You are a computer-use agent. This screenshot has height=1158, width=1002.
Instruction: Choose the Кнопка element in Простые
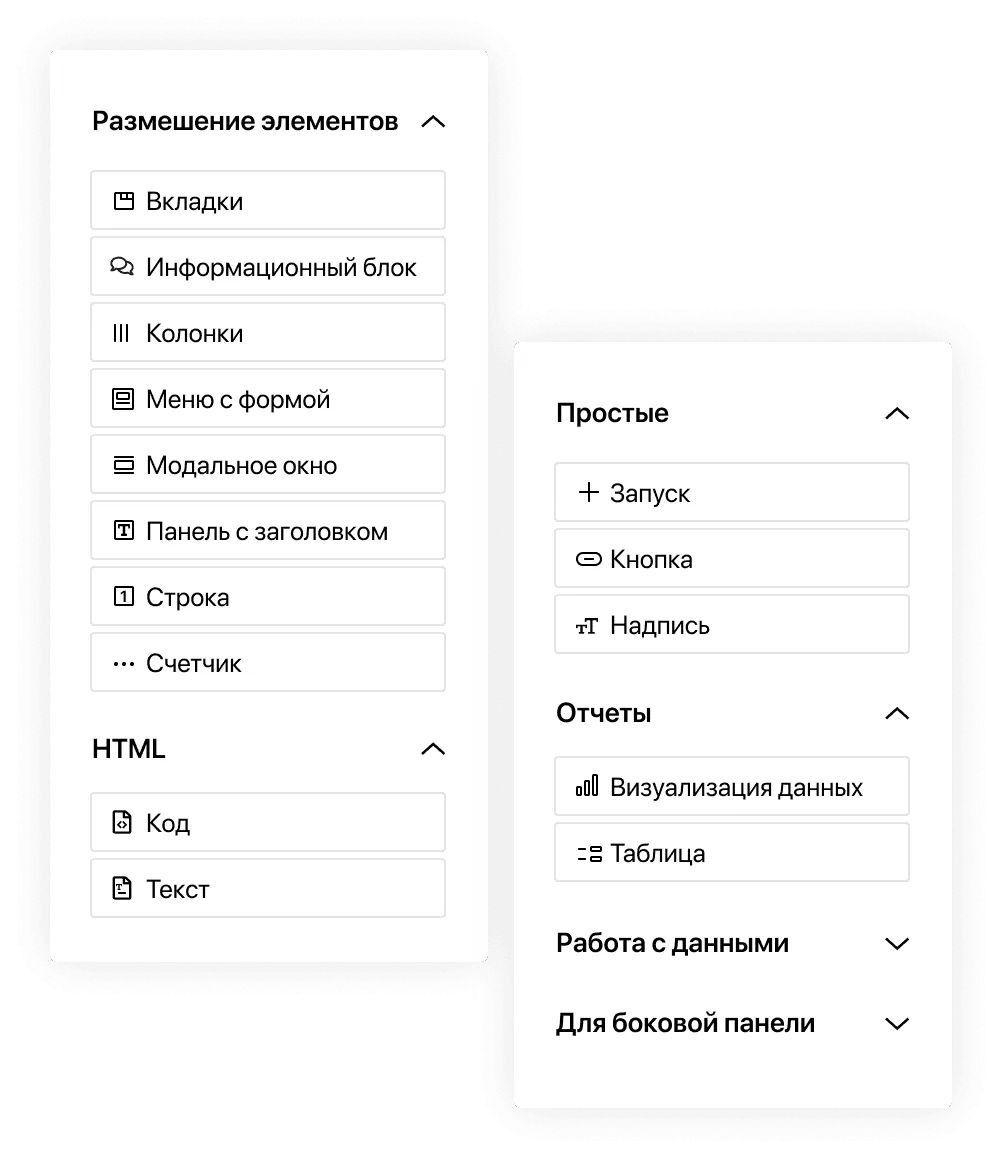pos(731,558)
